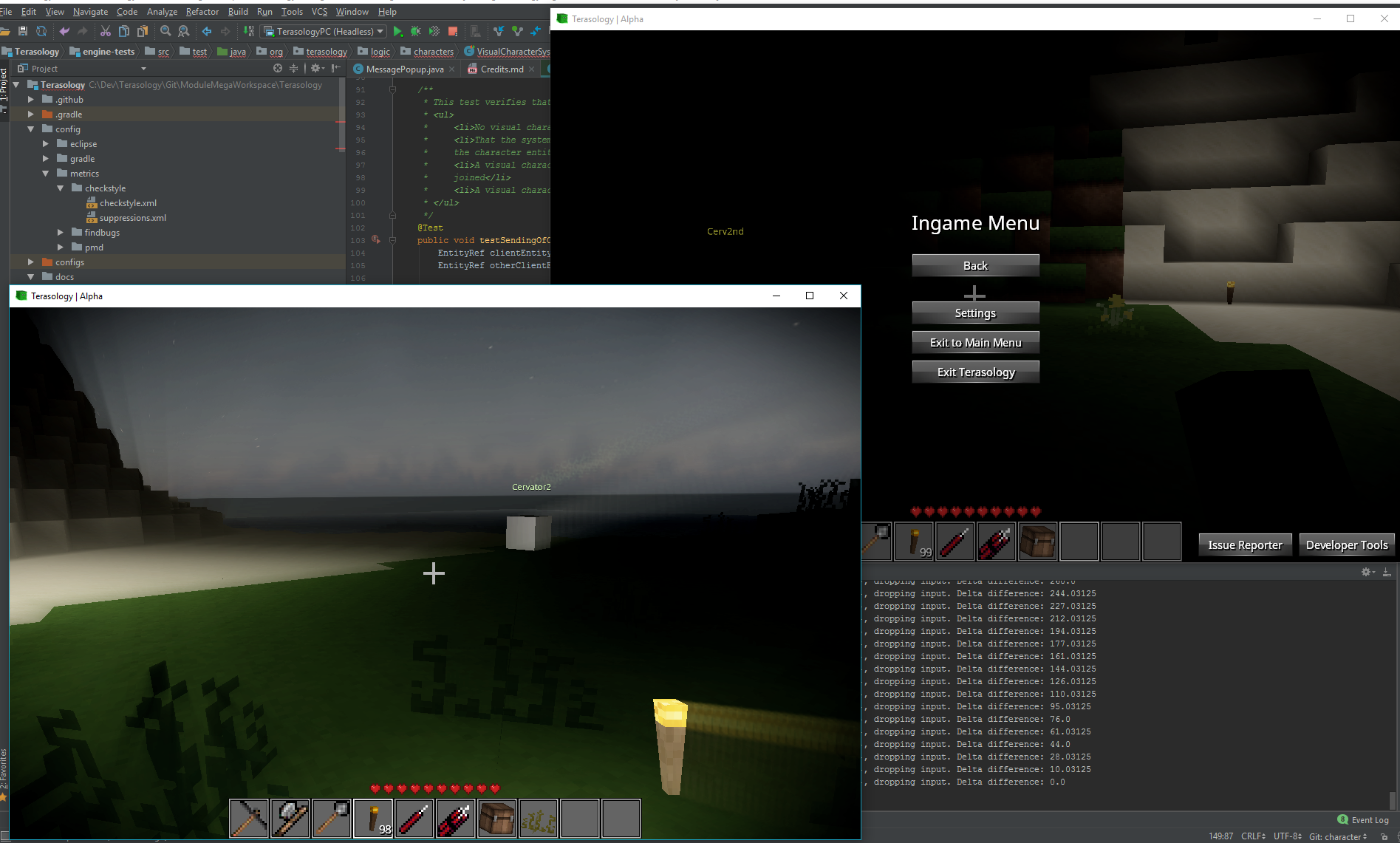Select the axe in front game hotbar
Screen dimensions: 1400x843
pyautogui.click(x=290, y=819)
